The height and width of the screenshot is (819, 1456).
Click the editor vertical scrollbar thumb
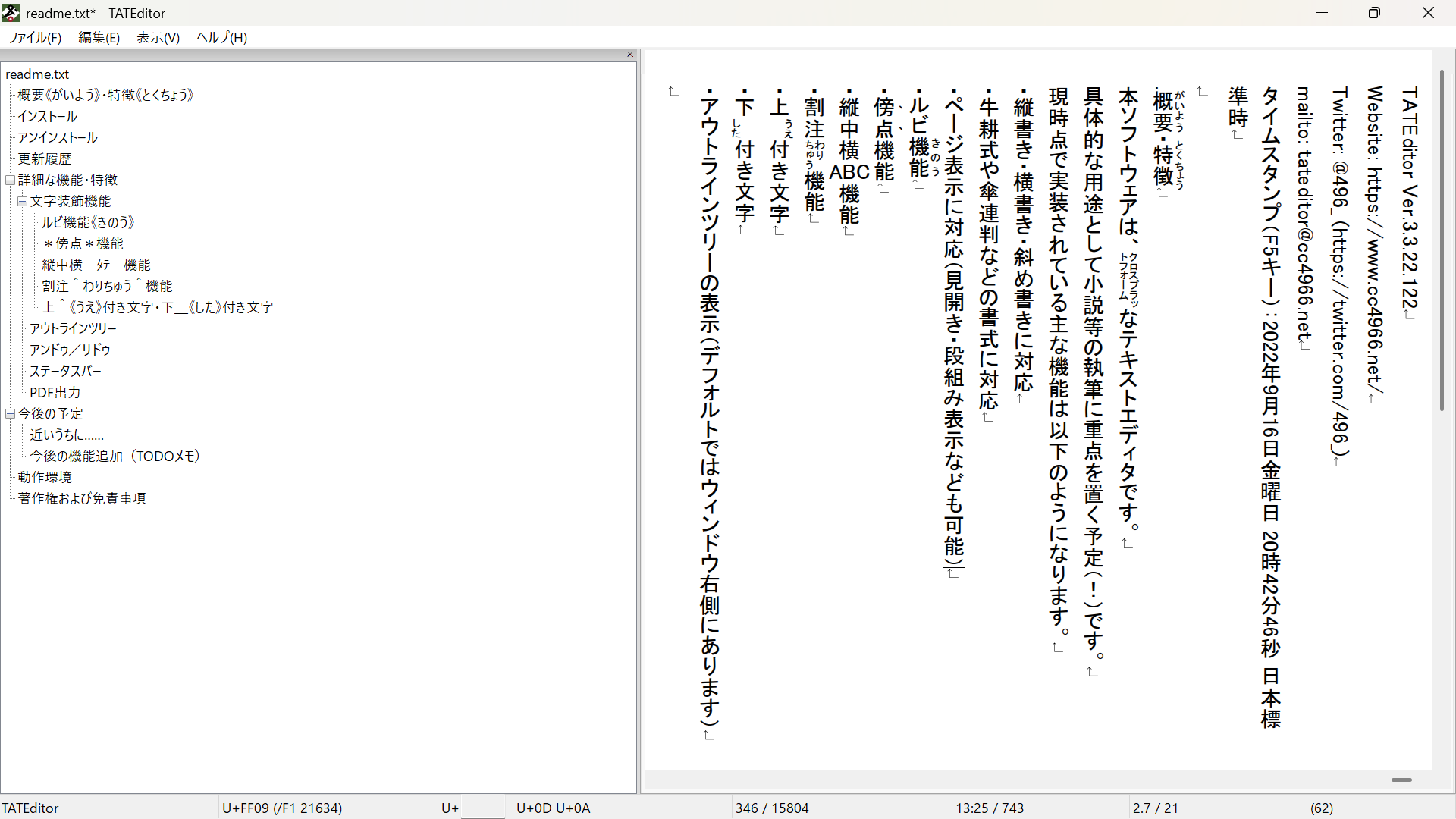[1442, 240]
